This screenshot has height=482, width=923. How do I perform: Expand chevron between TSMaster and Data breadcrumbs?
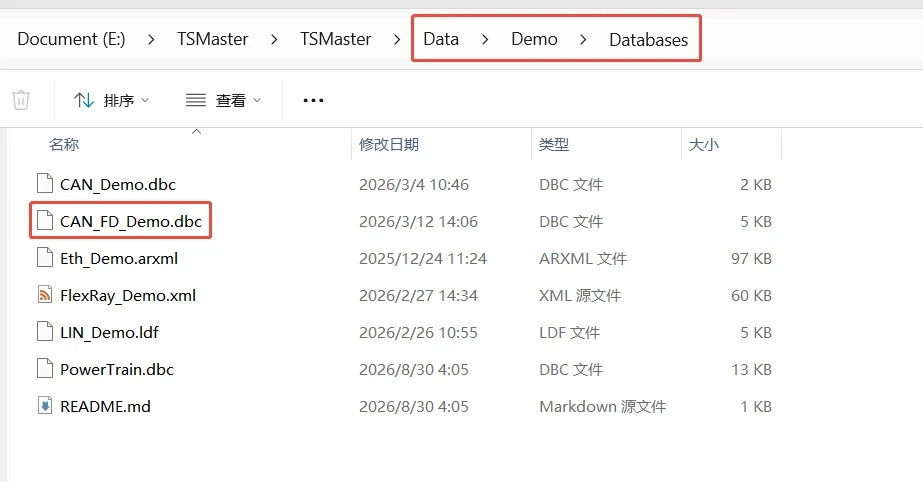[x=397, y=39]
